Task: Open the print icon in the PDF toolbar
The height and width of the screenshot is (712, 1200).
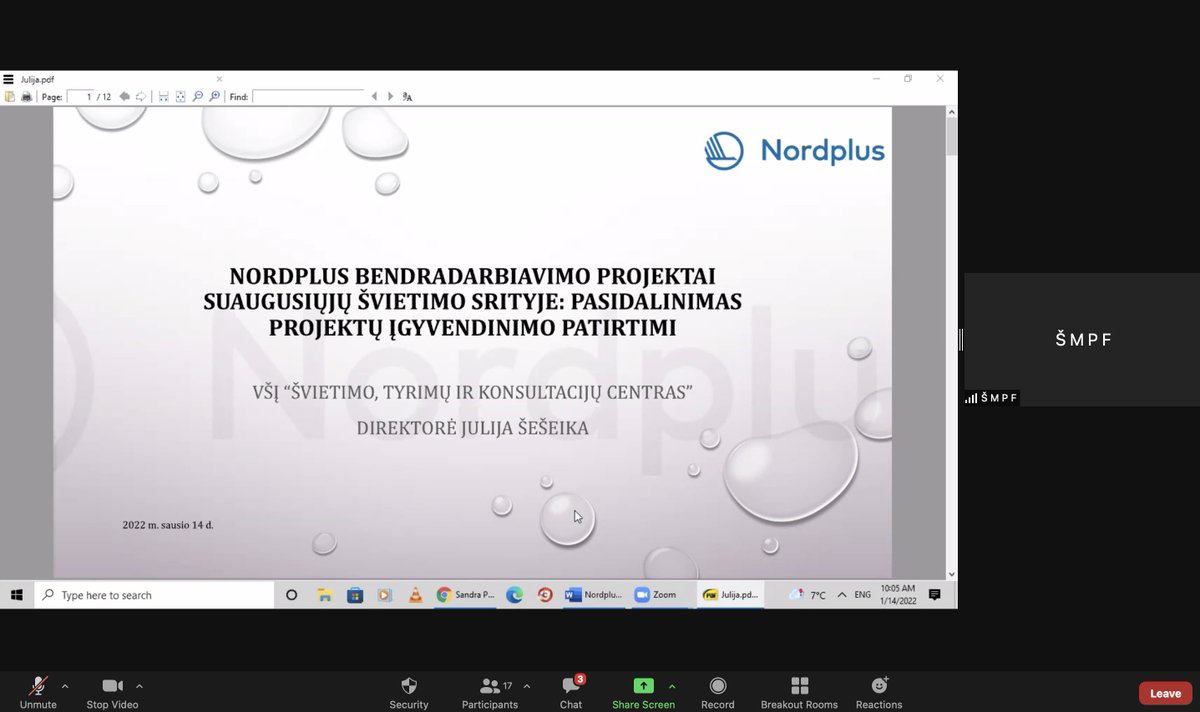Action: point(27,96)
